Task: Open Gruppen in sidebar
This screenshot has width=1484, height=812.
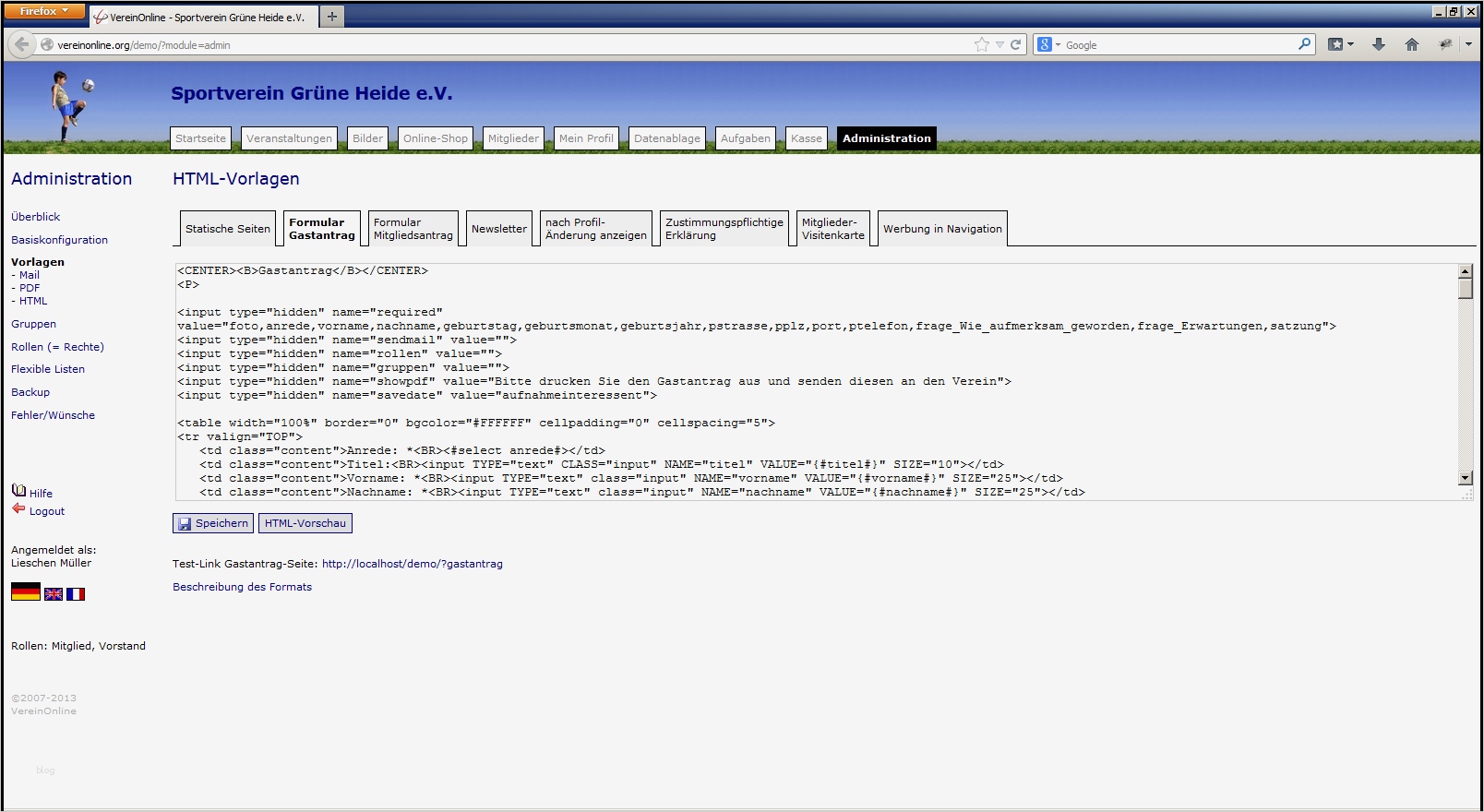Action: [x=34, y=324]
